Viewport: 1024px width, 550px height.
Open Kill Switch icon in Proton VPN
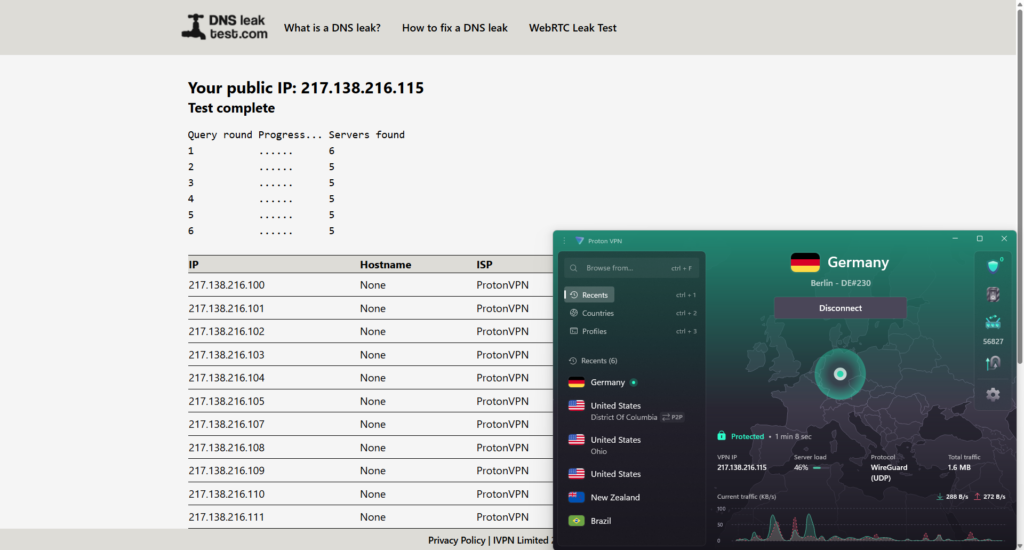pyautogui.click(x=993, y=295)
